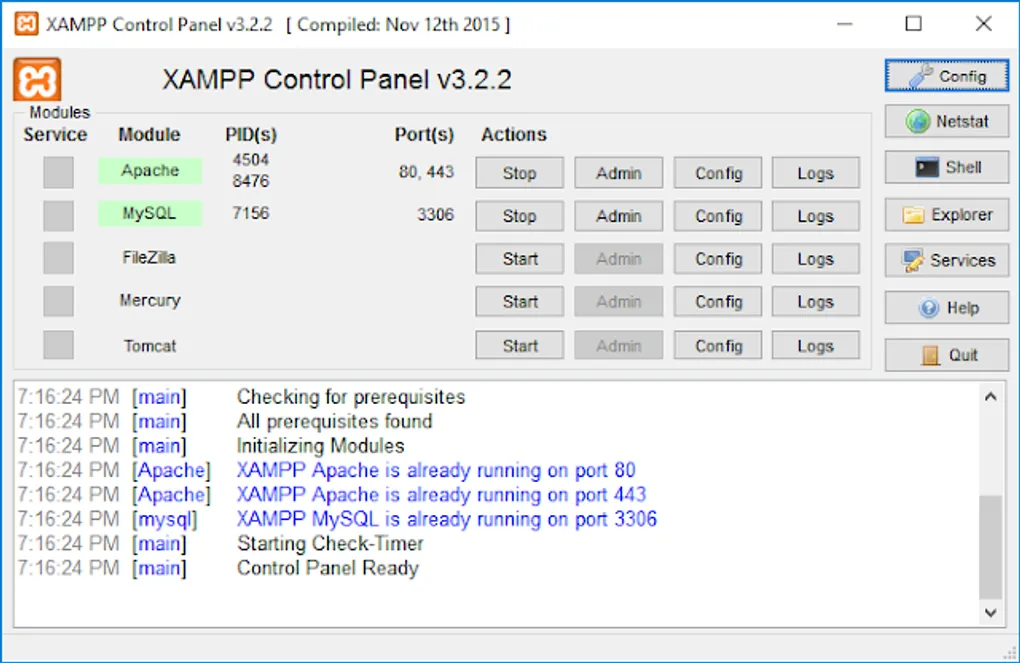The image size is (1020, 663).
Task: Start the Tomcat module
Action: tap(518, 345)
